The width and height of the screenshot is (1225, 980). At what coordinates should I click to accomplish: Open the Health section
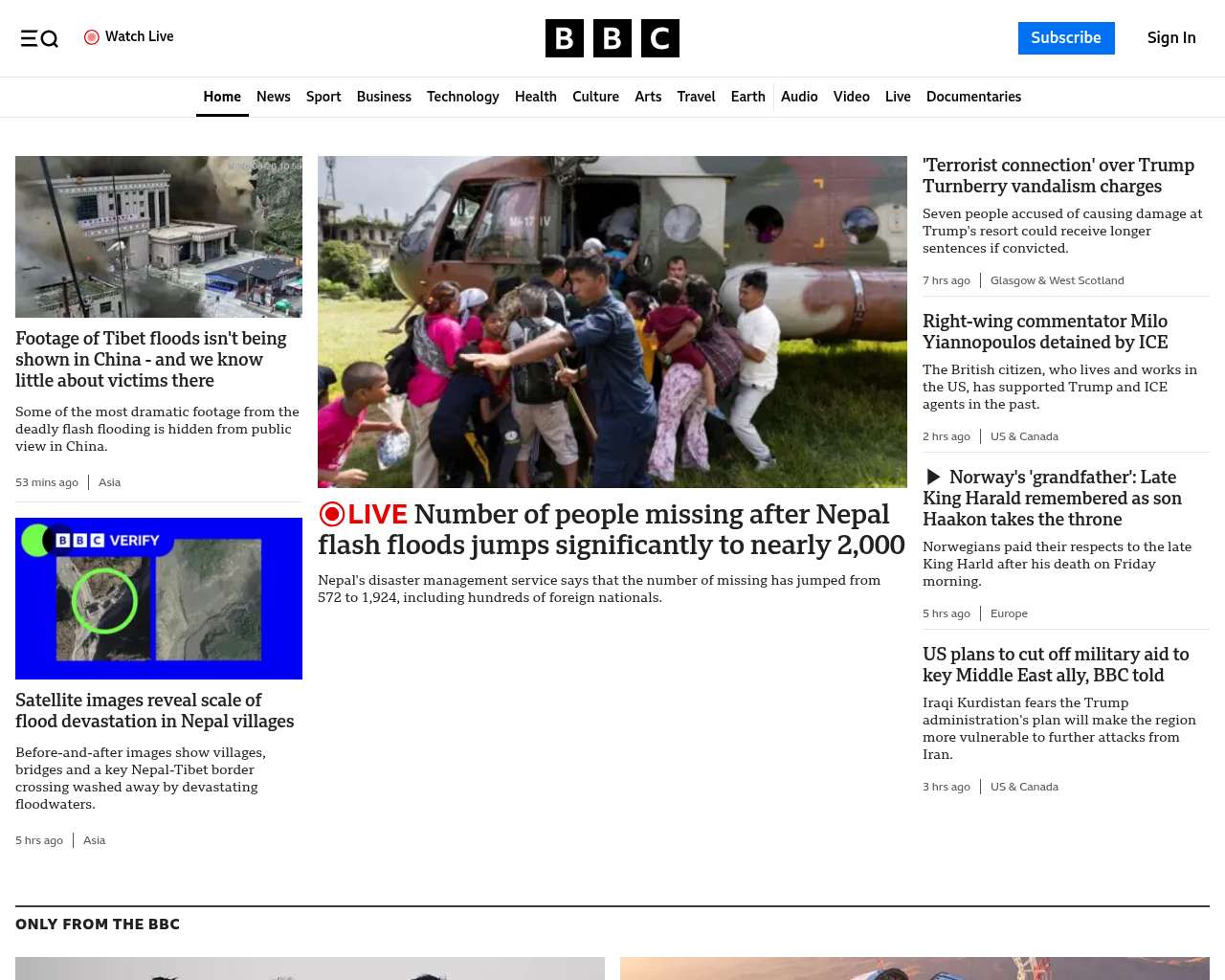pos(536,97)
